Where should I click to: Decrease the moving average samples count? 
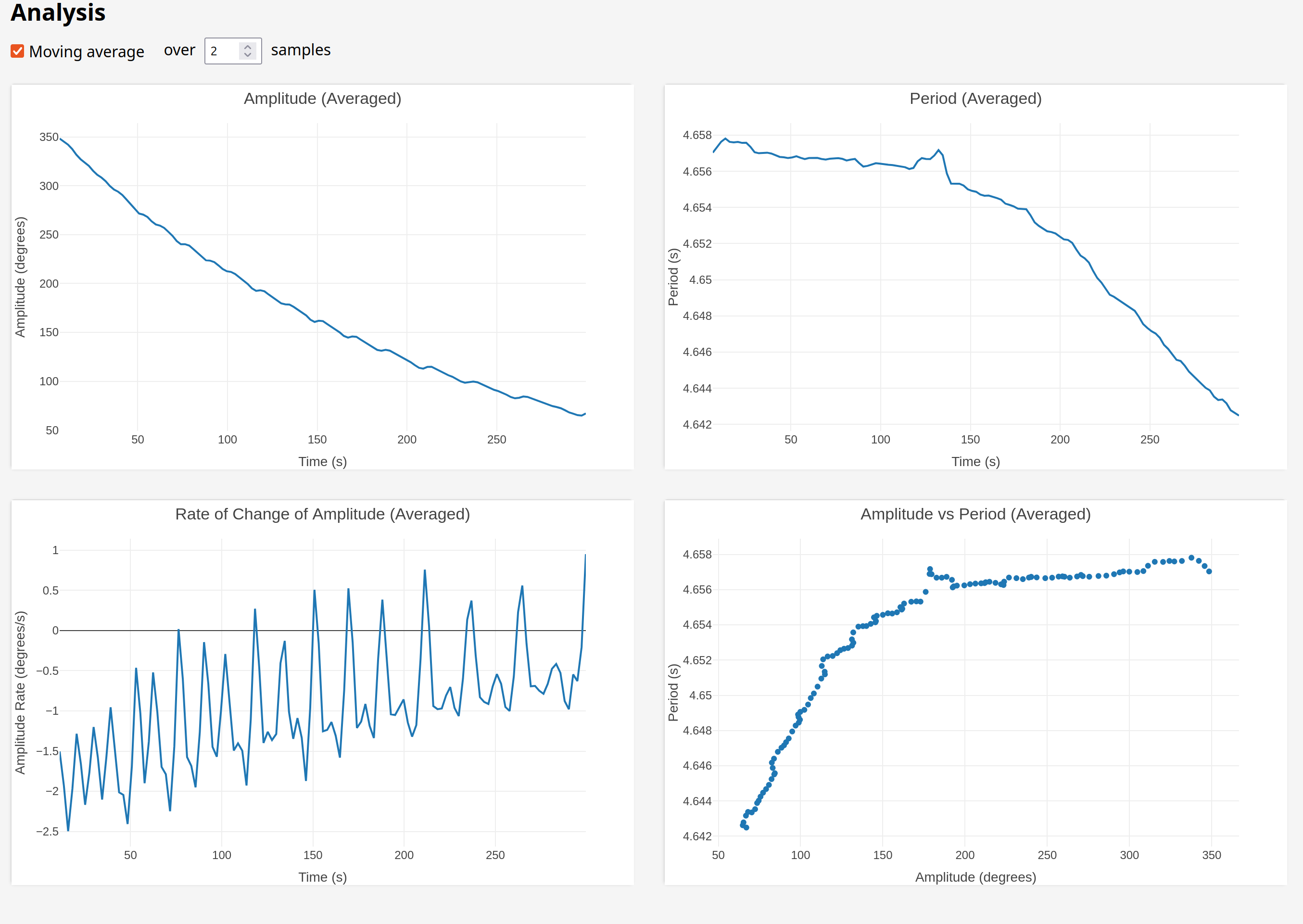248,55
